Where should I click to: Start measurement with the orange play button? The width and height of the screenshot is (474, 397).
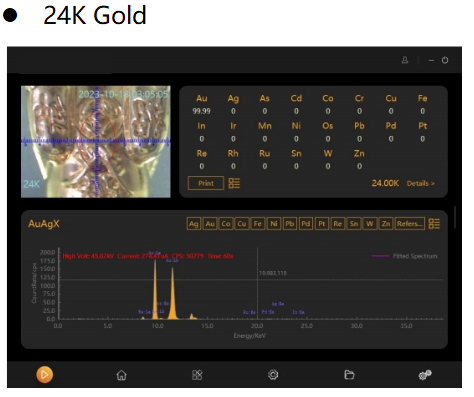[45, 375]
